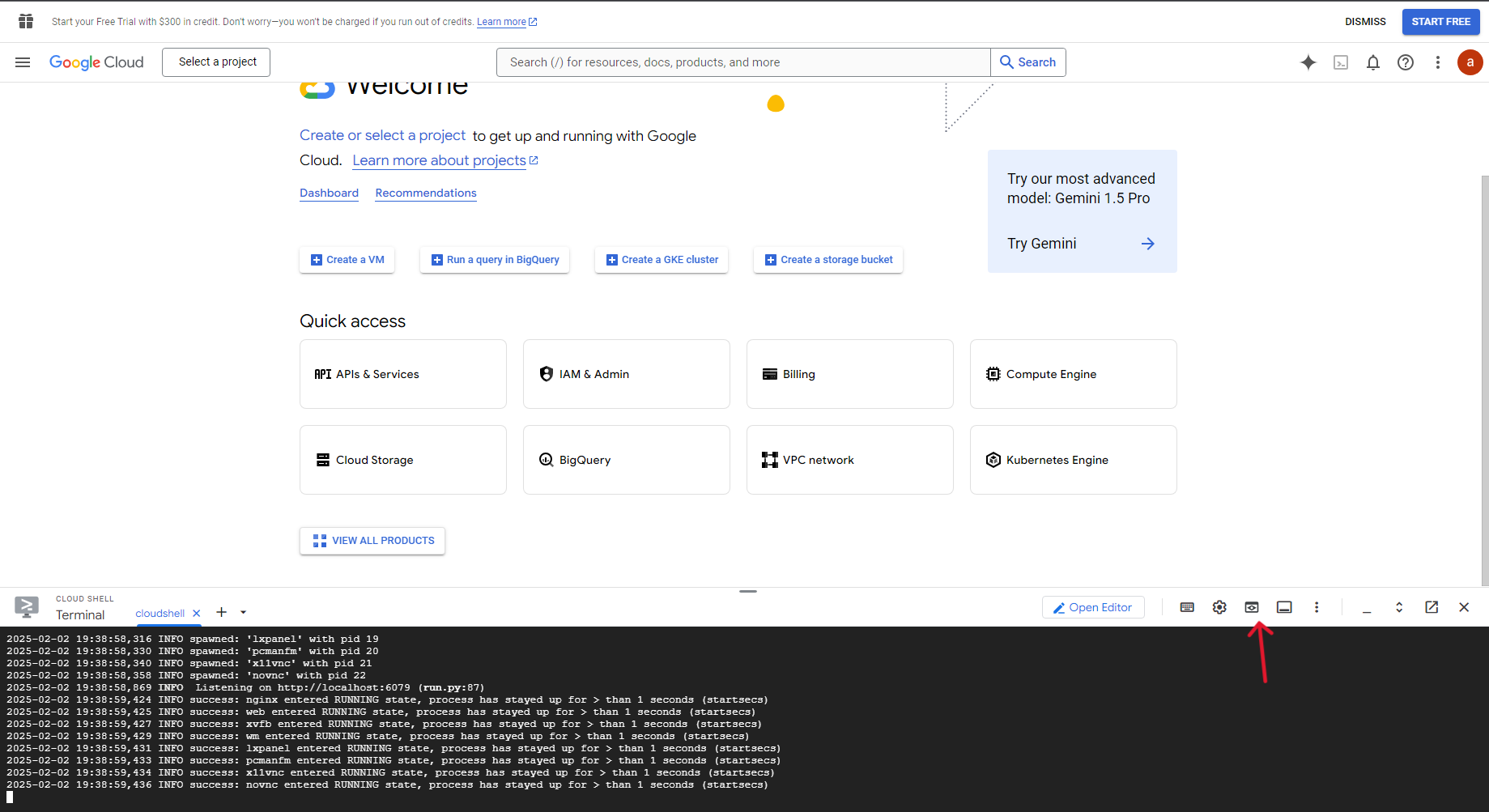
Task: Open the main navigation hamburger menu
Action: pos(23,62)
